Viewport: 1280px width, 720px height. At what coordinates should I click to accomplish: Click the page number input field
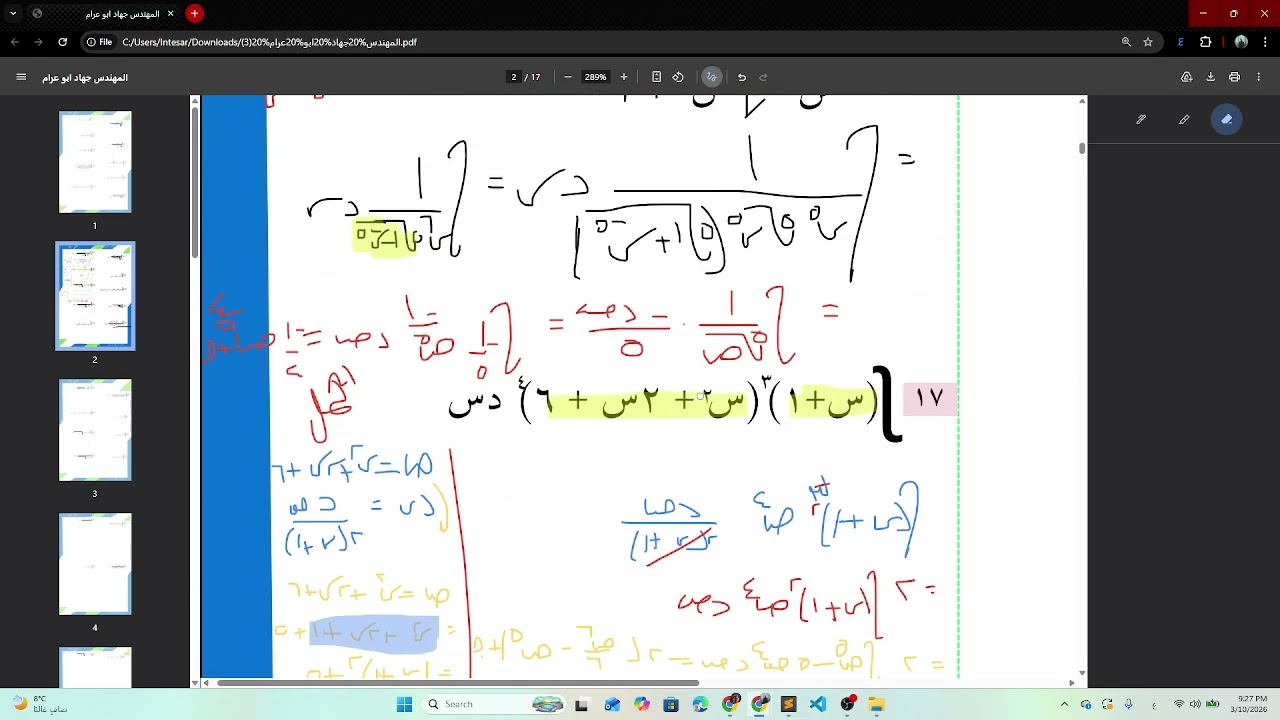point(514,77)
